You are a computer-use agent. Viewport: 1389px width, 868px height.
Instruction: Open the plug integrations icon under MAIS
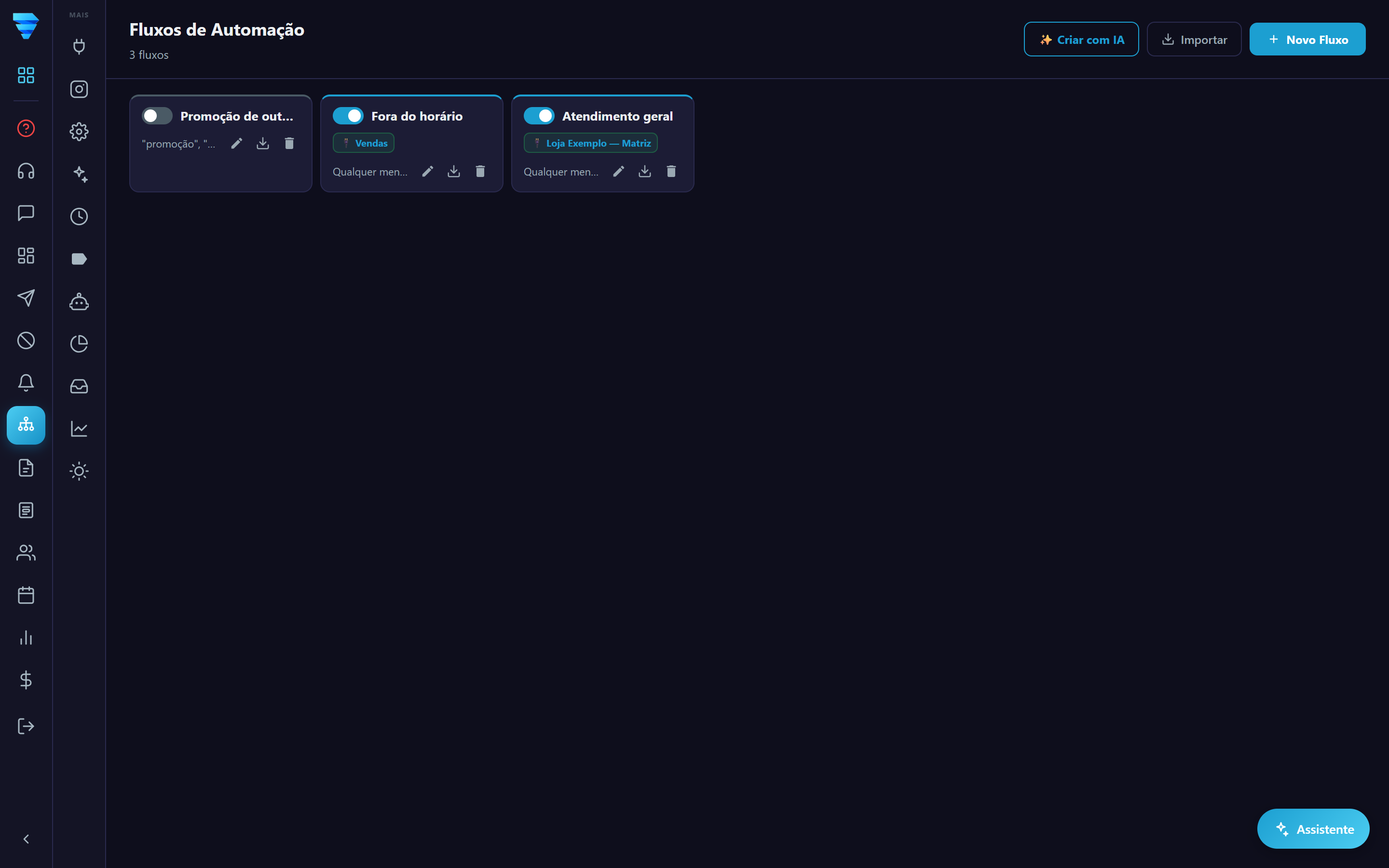click(79, 46)
